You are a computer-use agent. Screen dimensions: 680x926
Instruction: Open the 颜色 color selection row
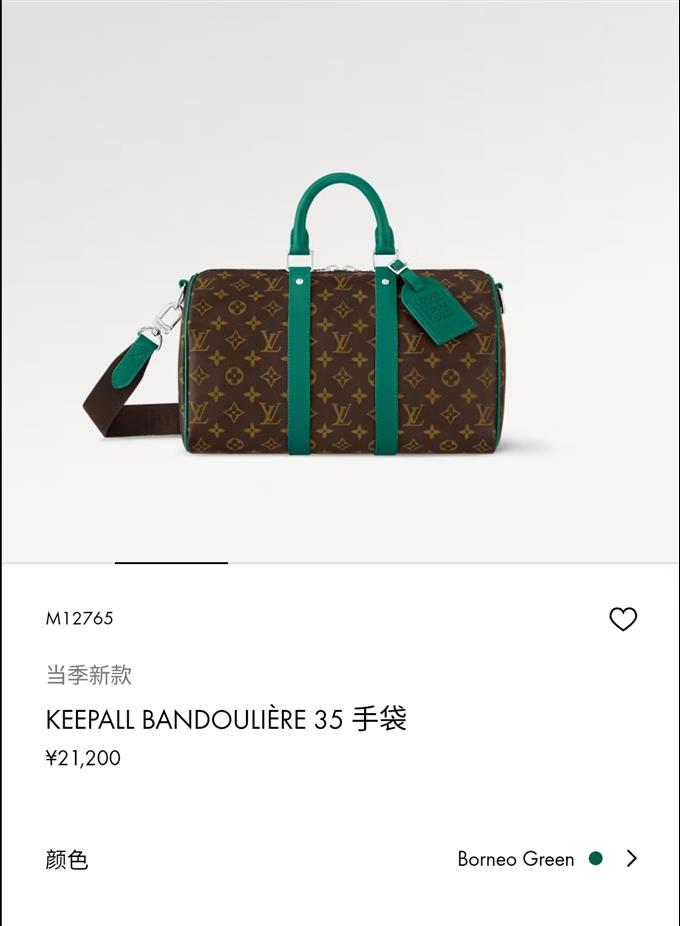pos(340,859)
